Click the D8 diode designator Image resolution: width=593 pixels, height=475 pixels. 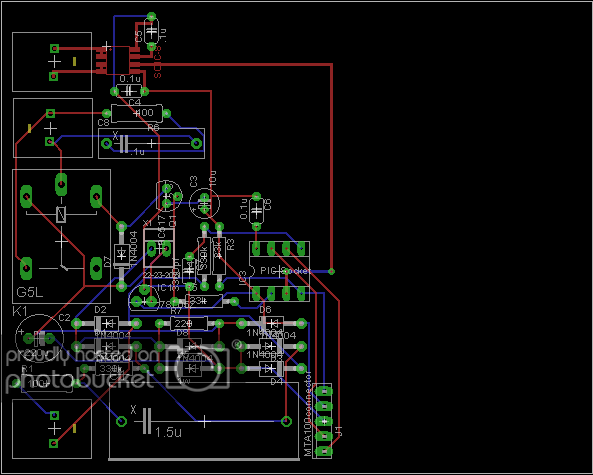[x=182, y=333]
